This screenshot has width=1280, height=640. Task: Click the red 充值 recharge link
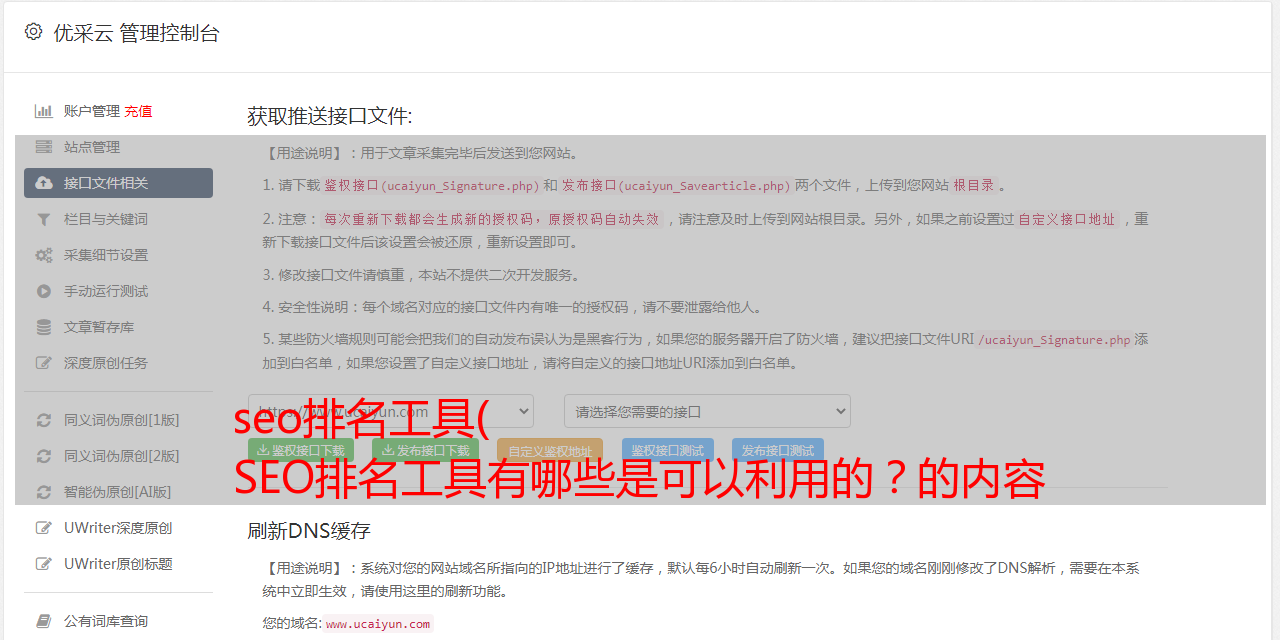point(138,111)
